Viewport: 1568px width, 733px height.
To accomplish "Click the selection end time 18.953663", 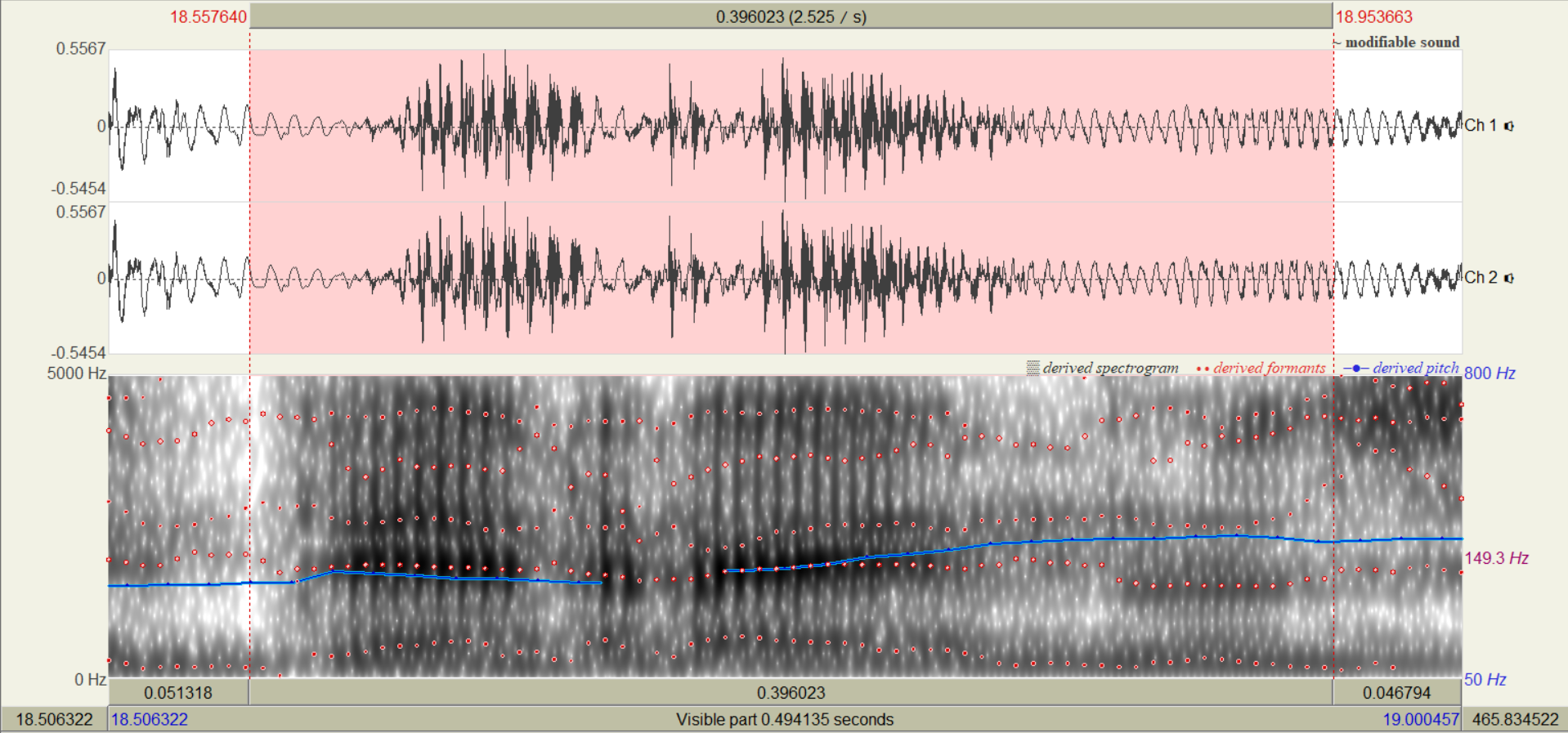I will (1373, 17).
